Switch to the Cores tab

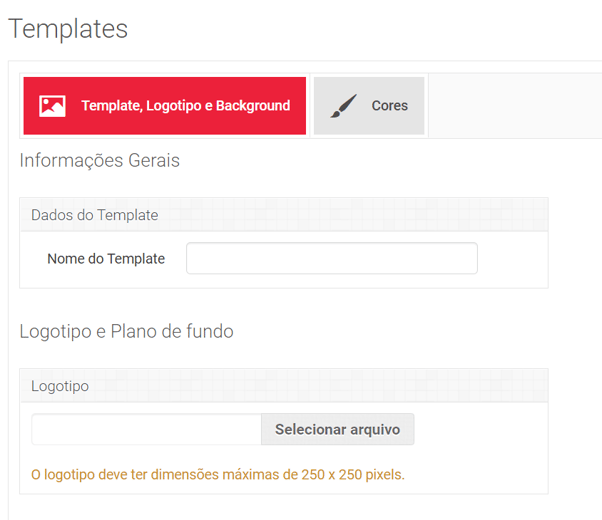pyautogui.click(x=389, y=106)
